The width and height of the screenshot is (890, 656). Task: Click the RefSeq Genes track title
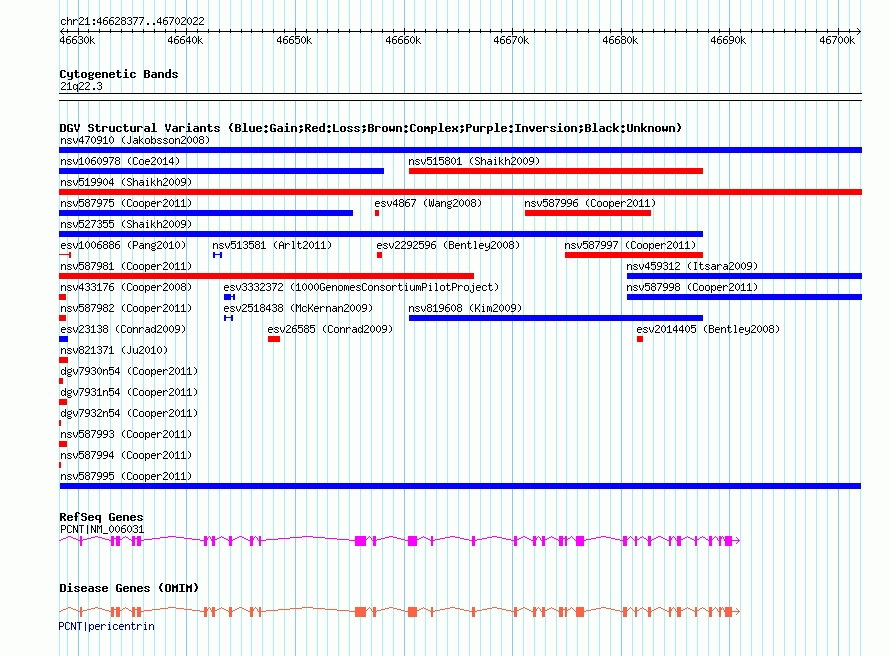(x=101, y=517)
